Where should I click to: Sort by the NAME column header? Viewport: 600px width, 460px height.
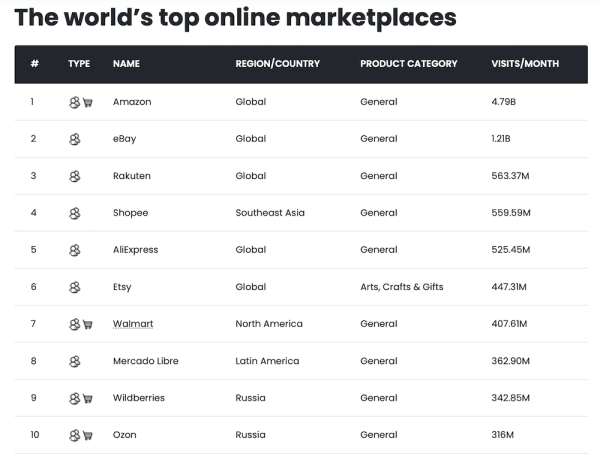click(126, 64)
